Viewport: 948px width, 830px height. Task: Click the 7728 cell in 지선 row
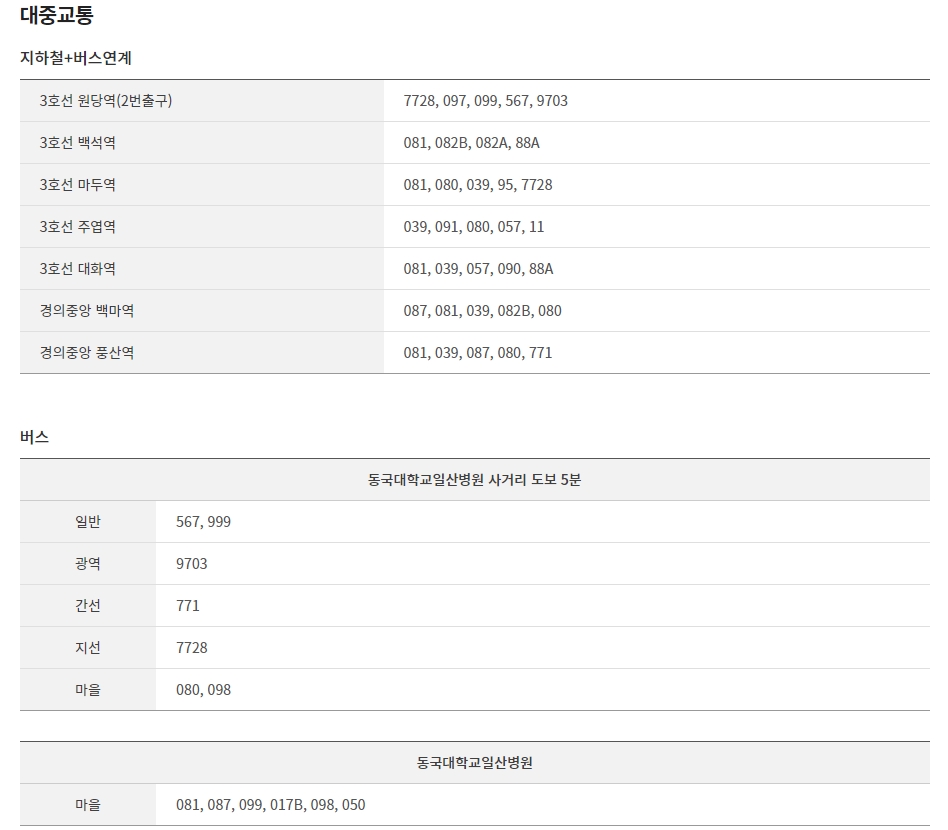tap(192, 648)
